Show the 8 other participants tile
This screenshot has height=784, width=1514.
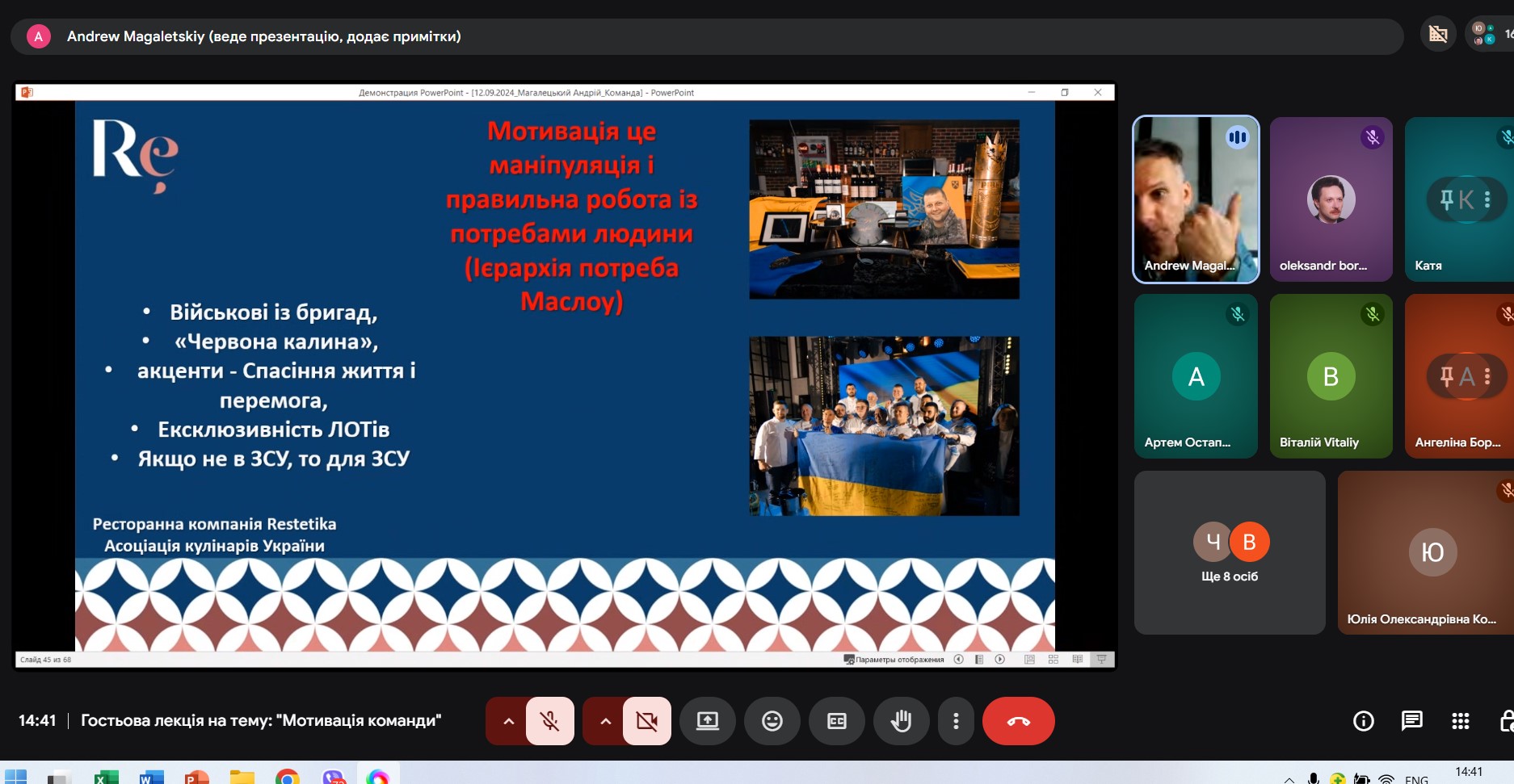coord(1229,553)
